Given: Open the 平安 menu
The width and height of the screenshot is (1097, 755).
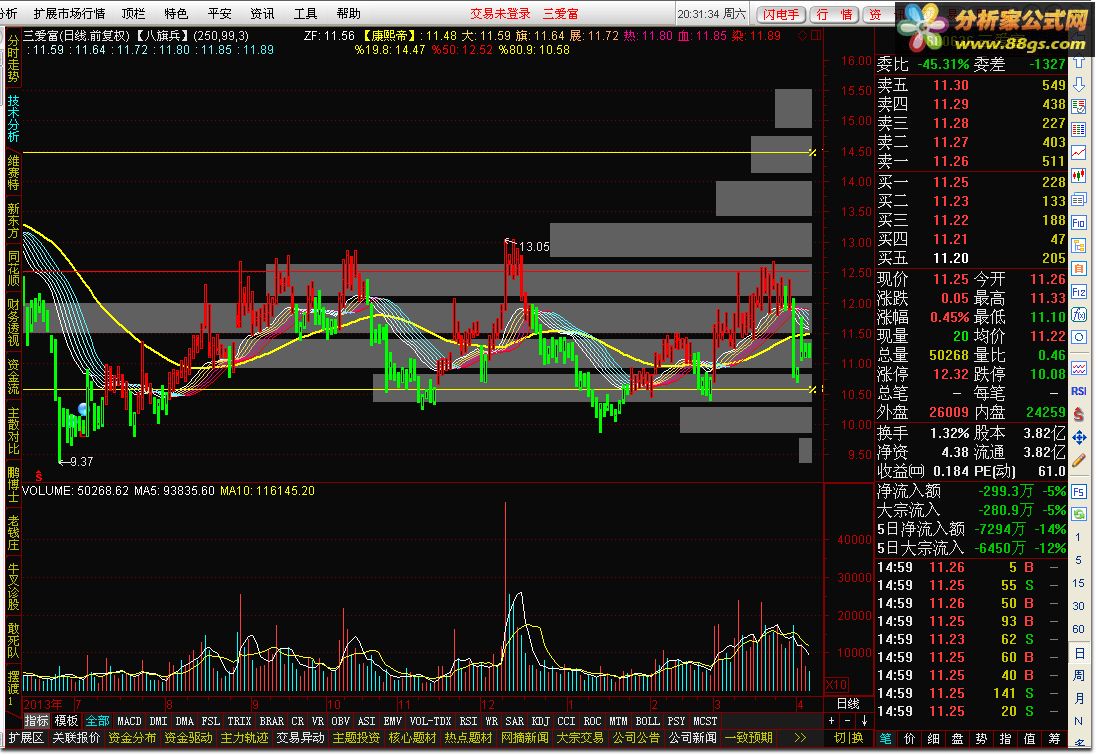Looking at the screenshot, I should 219,13.
